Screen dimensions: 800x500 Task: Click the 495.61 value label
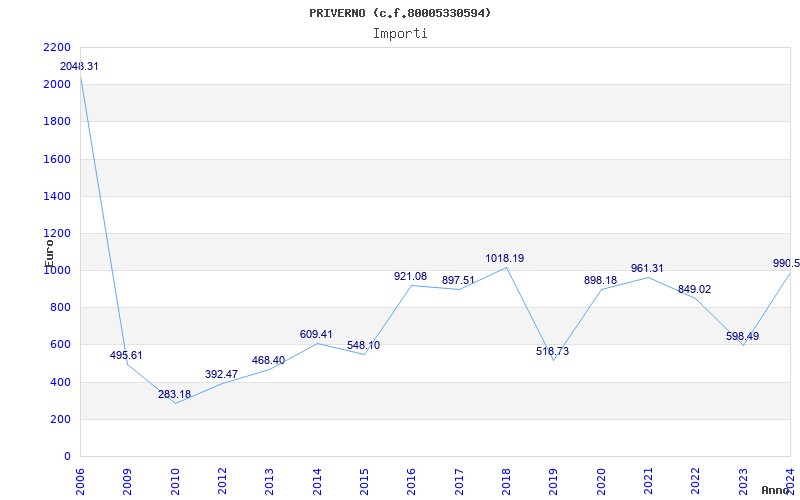[x=126, y=355]
